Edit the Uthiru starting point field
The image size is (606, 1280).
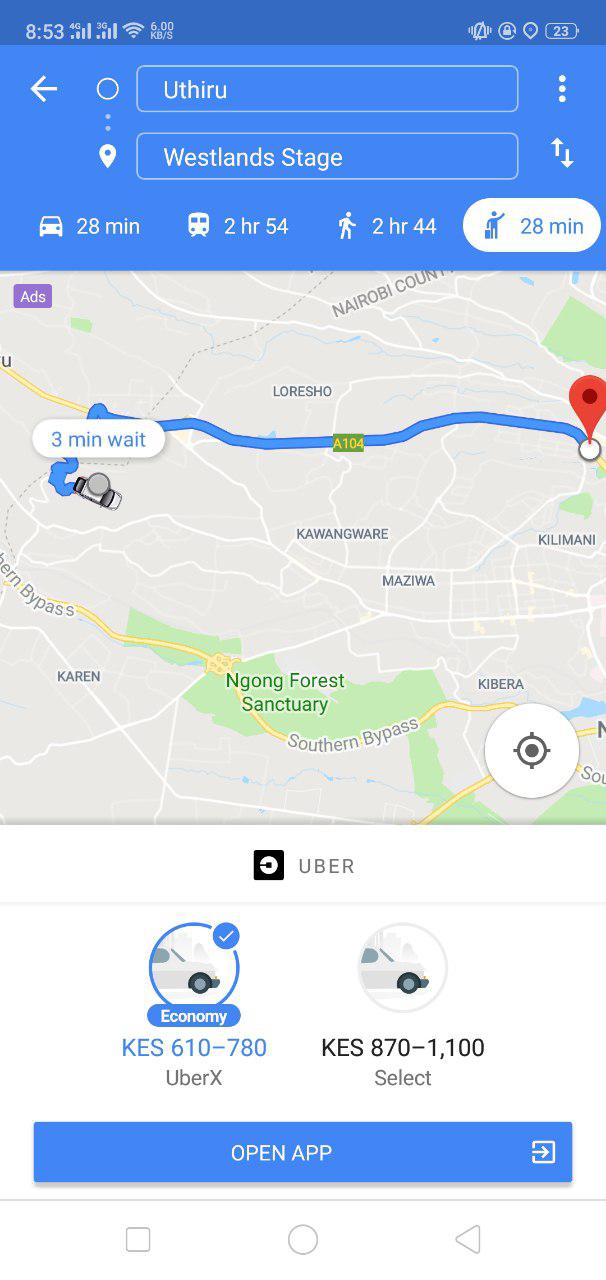[327, 89]
